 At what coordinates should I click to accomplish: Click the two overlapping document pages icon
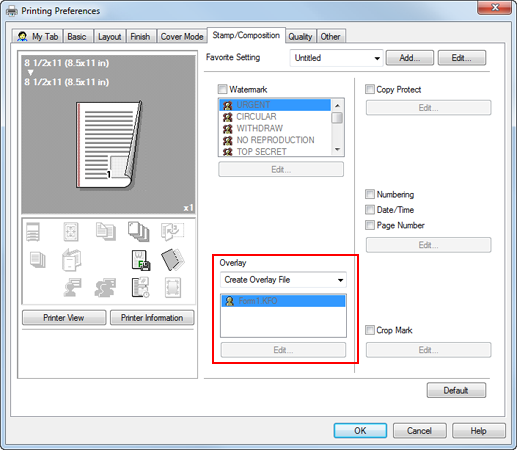106,231
